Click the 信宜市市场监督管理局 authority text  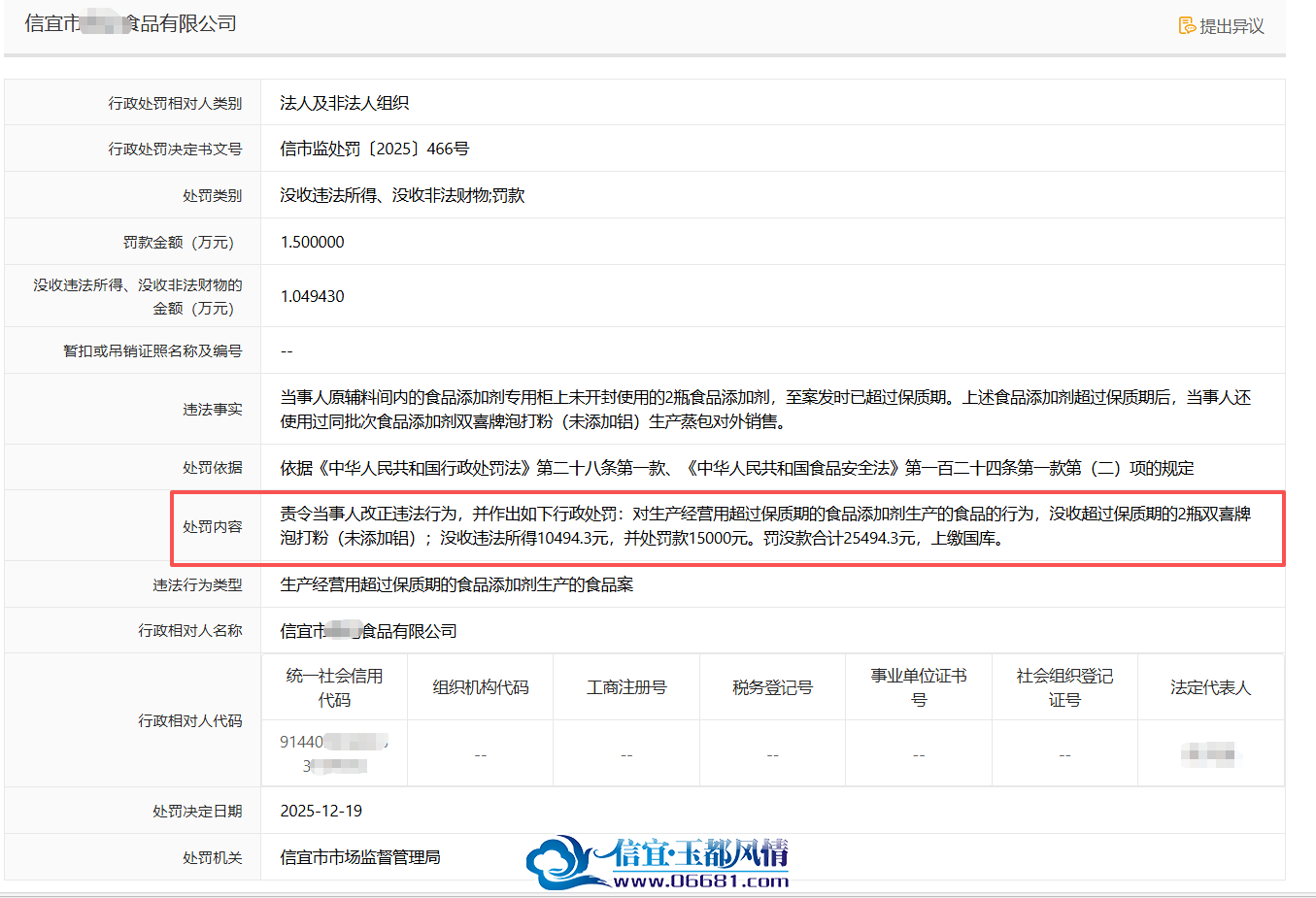pos(360,857)
